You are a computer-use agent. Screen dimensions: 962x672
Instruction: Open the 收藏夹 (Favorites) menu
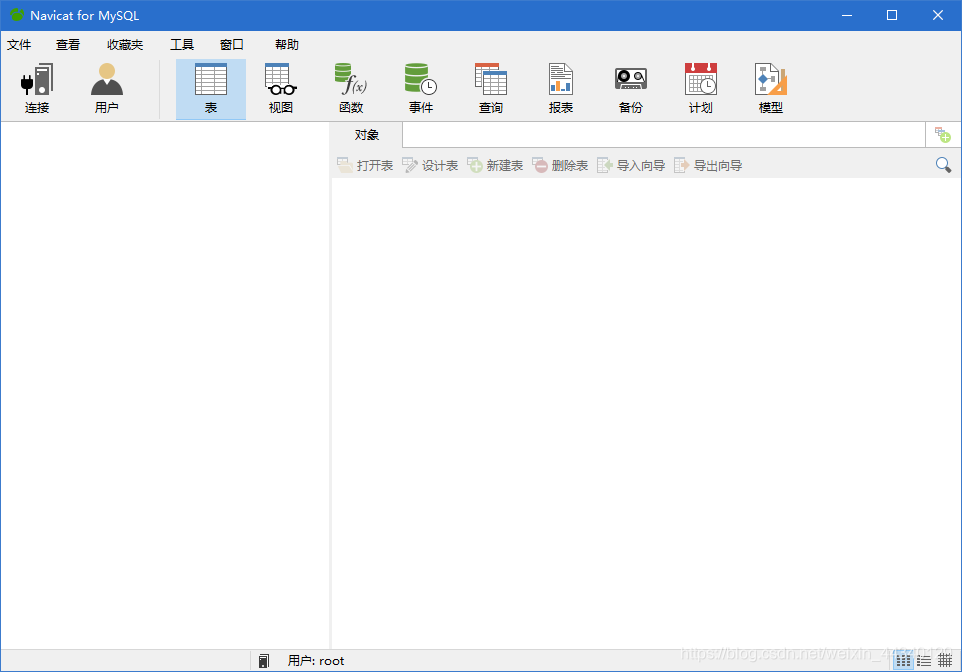point(125,45)
